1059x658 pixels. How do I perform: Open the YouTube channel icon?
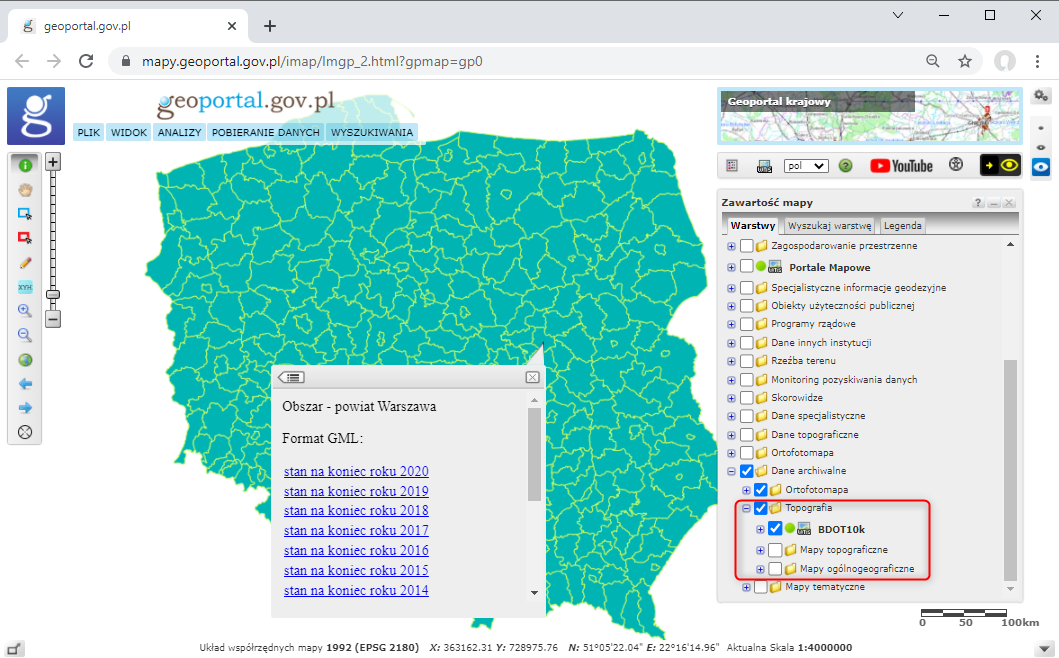(x=901, y=166)
